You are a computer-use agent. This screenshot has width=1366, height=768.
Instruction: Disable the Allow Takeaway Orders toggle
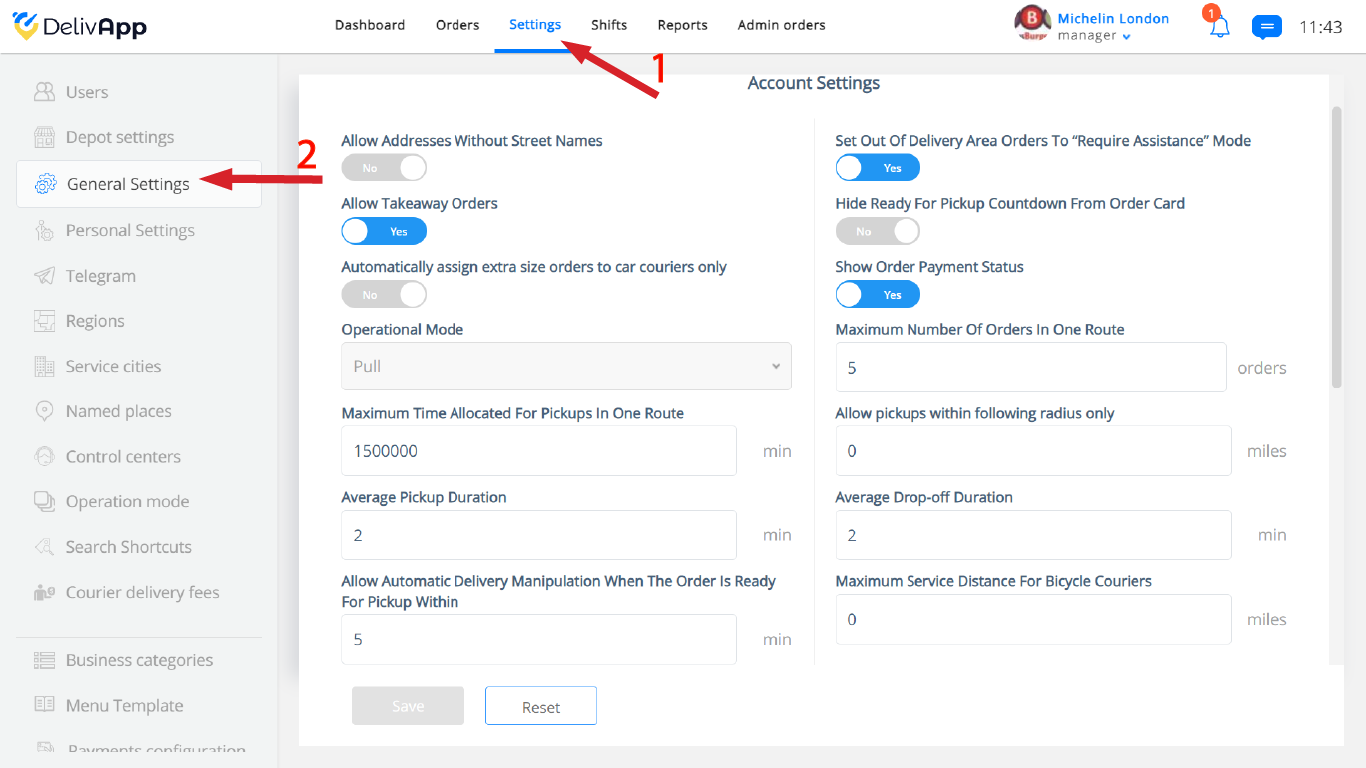click(x=384, y=231)
